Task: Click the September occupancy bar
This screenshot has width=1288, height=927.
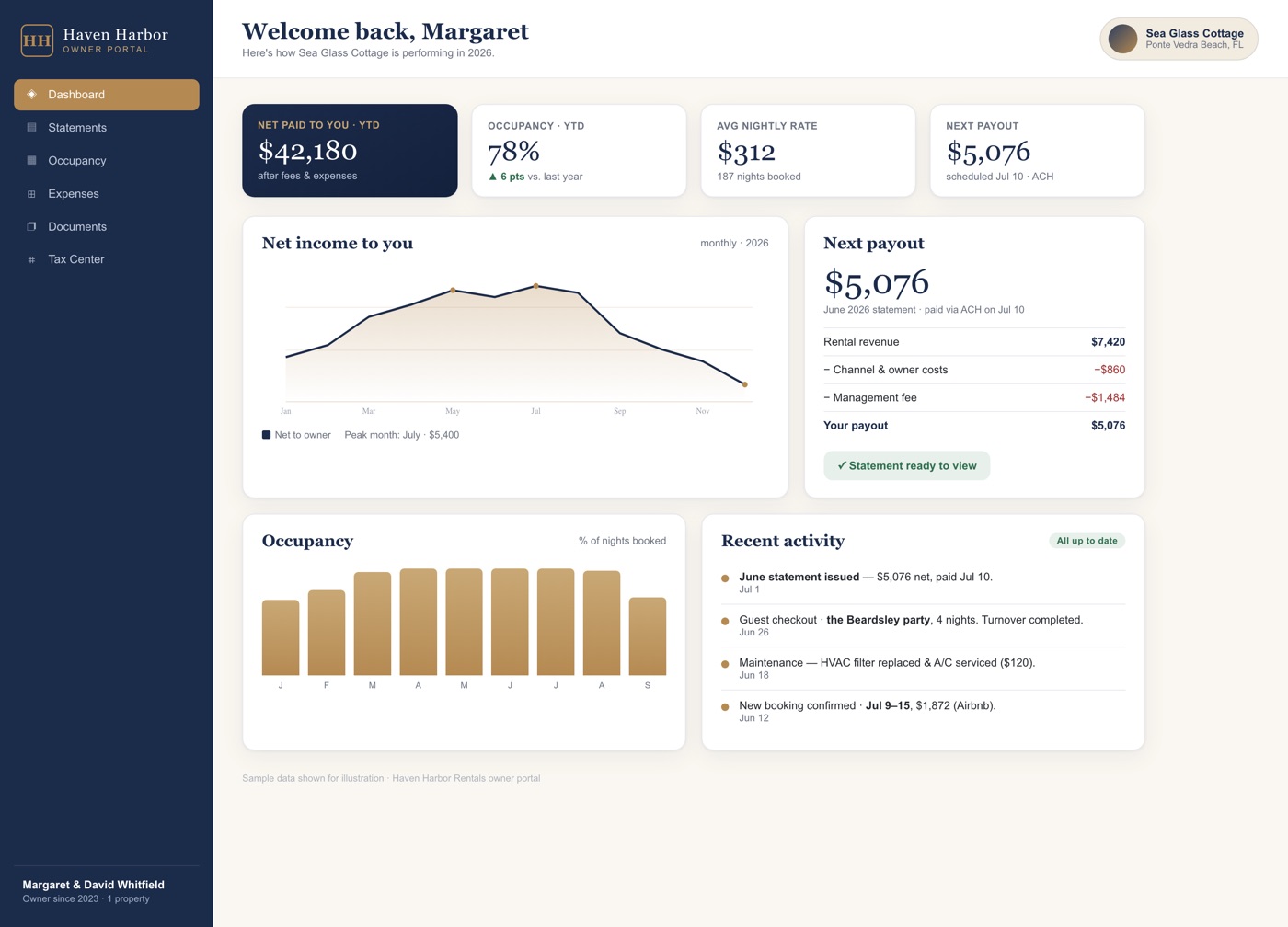Action: click(648, 636)
